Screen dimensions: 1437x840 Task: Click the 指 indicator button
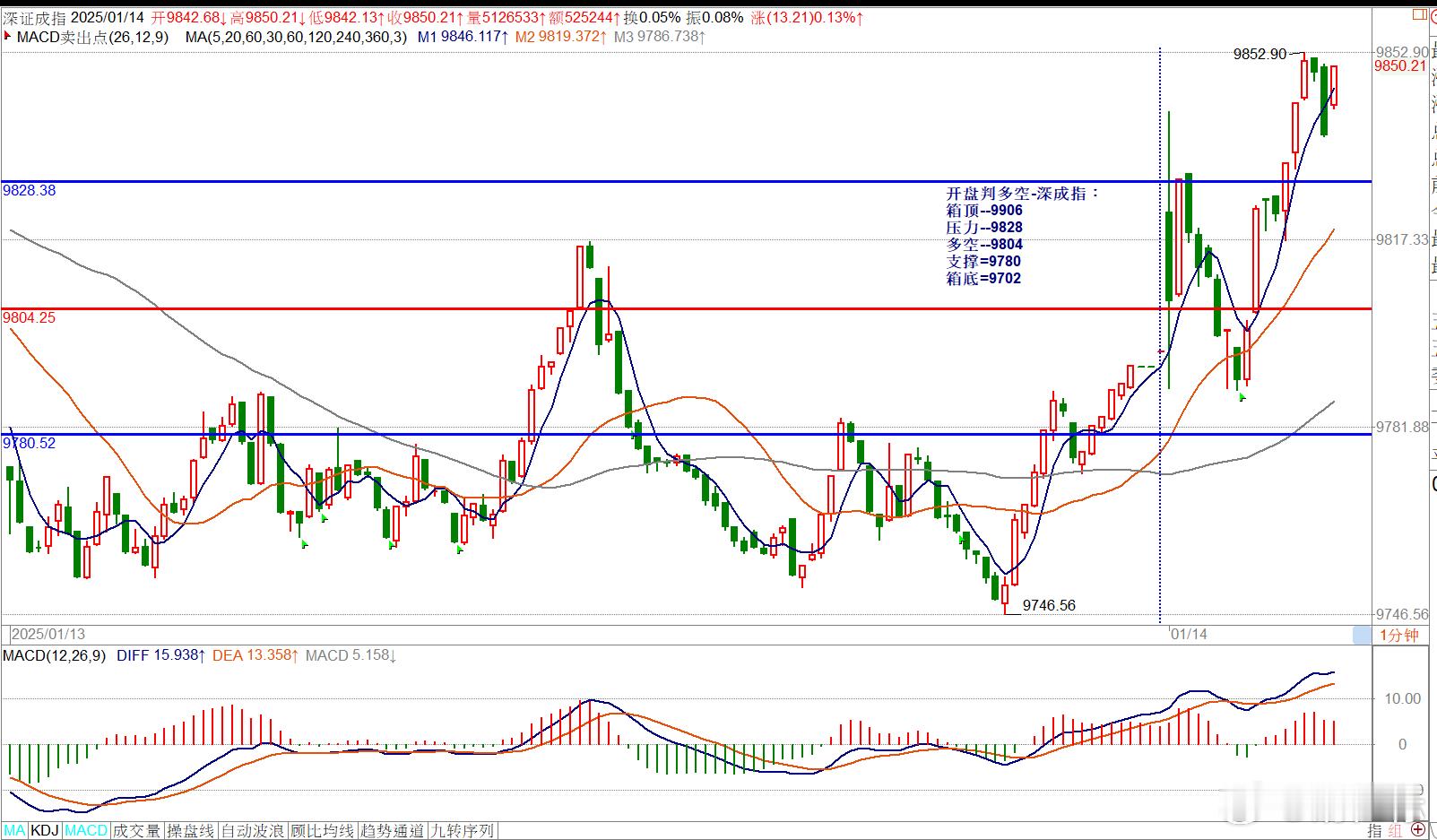1374,831
